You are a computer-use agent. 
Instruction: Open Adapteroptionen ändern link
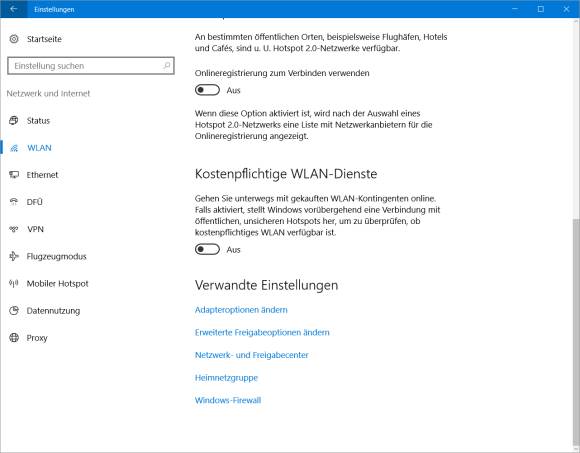click(x=241, y=310)
